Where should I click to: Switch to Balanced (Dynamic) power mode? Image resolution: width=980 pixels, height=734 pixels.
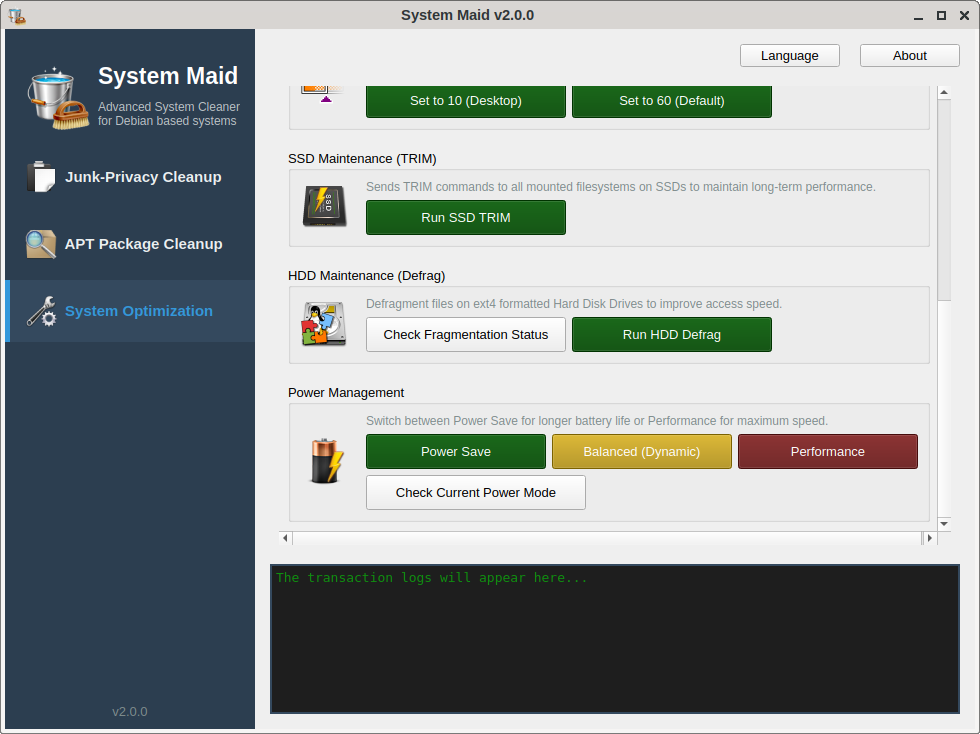[x=641, y=452]
